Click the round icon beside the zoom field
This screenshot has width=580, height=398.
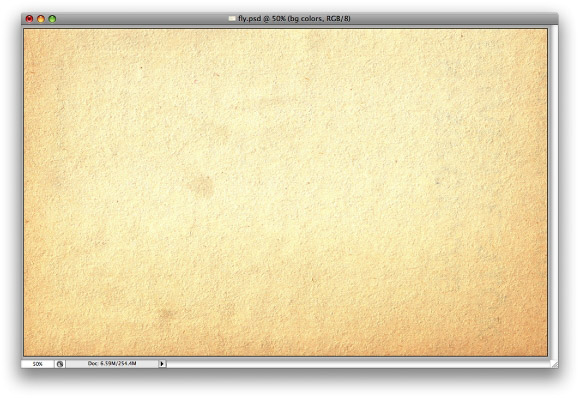[x=60, y=364]
